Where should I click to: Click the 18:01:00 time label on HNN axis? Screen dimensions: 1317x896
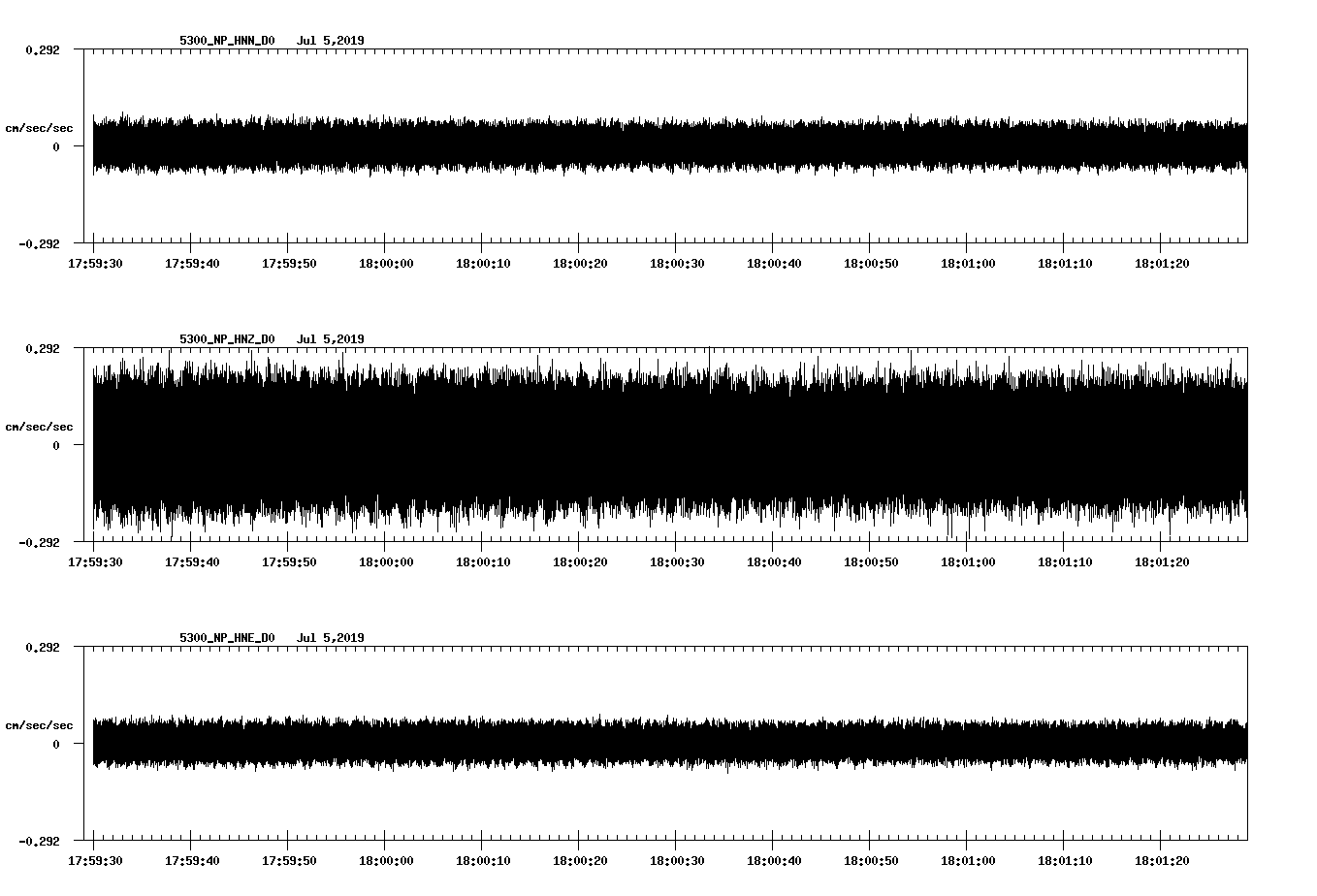tap(968, 264)
